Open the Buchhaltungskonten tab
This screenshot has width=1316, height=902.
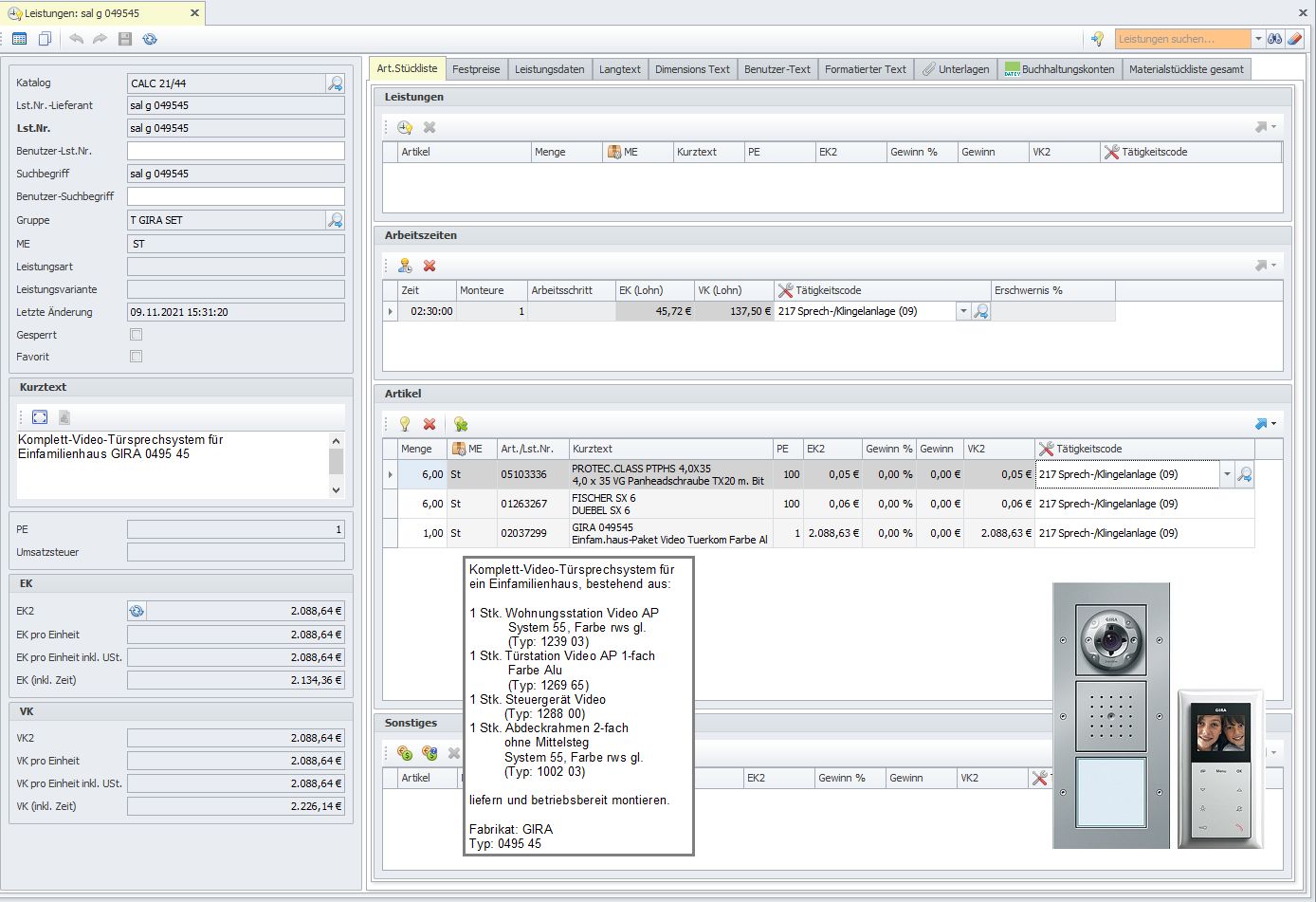pos(1059,69)
